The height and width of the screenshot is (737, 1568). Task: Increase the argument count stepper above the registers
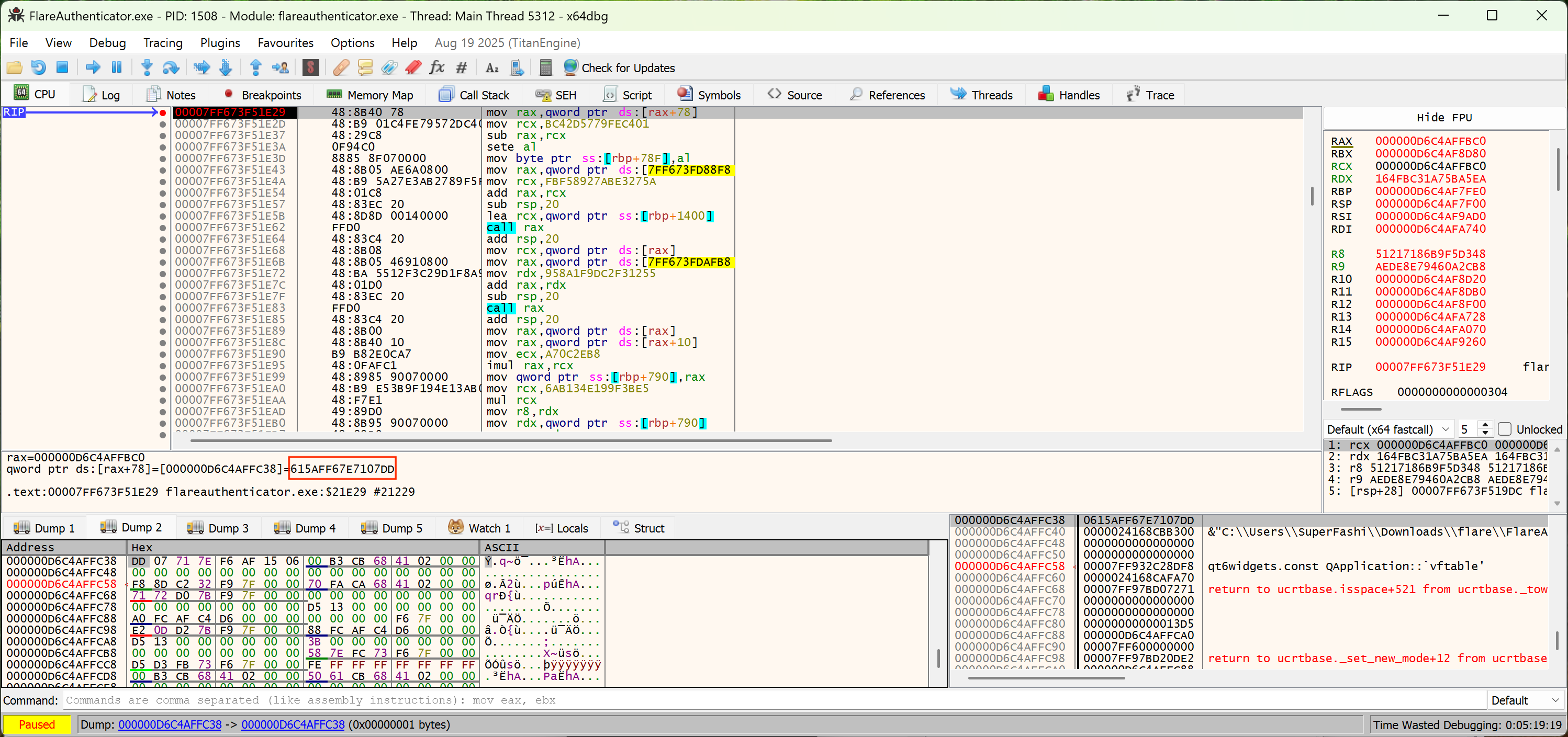[1486, 425]
